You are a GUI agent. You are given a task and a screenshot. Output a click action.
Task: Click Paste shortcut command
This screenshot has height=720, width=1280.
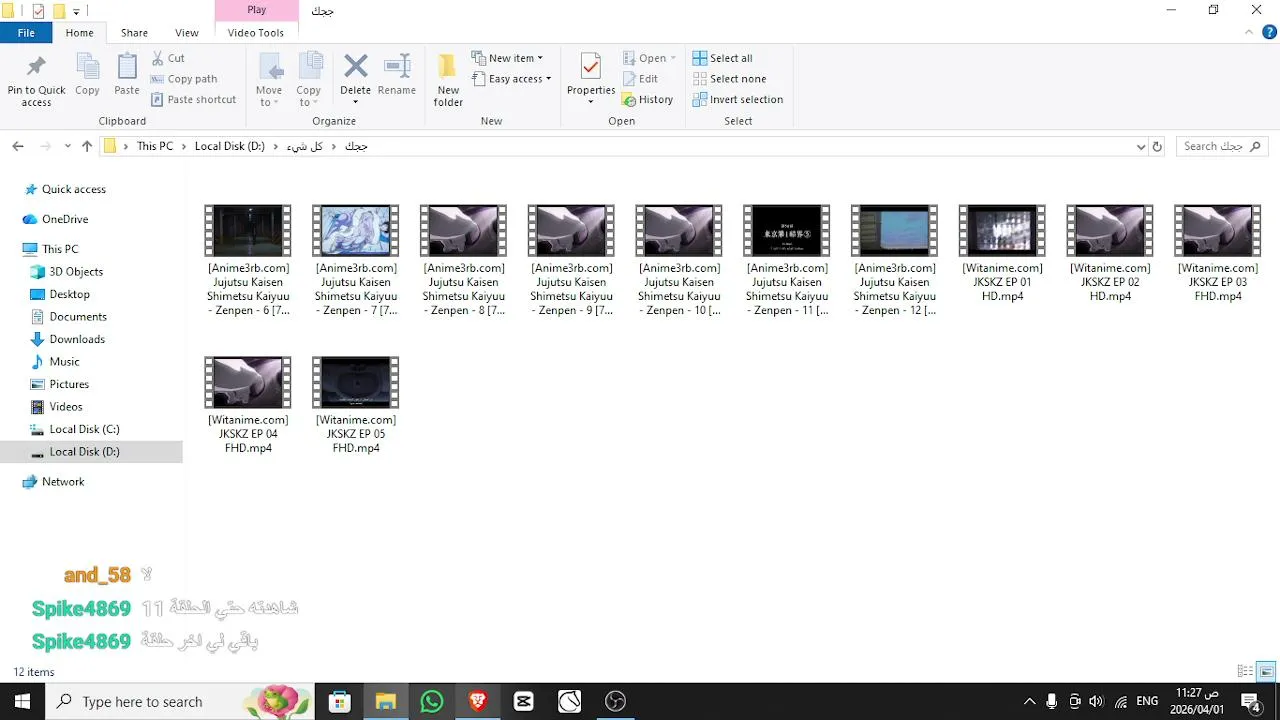[x=194, y=100]
